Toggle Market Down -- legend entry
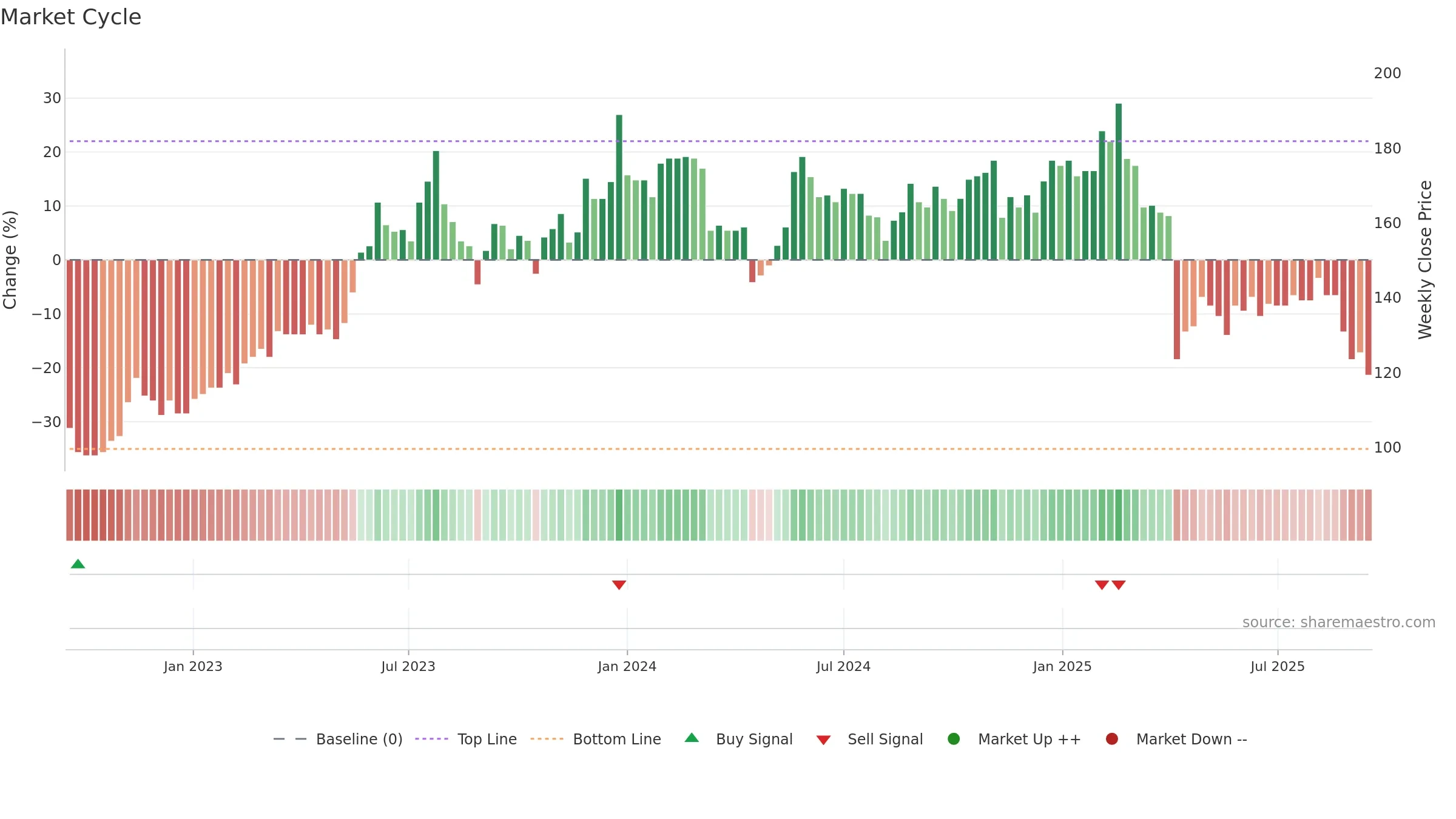1456x819 pixels. click(x=1176, y=739)
